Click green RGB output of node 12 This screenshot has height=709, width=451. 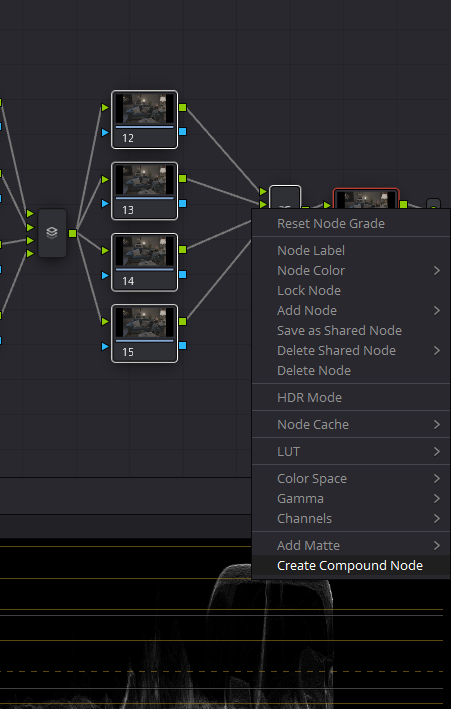[183, 108]
